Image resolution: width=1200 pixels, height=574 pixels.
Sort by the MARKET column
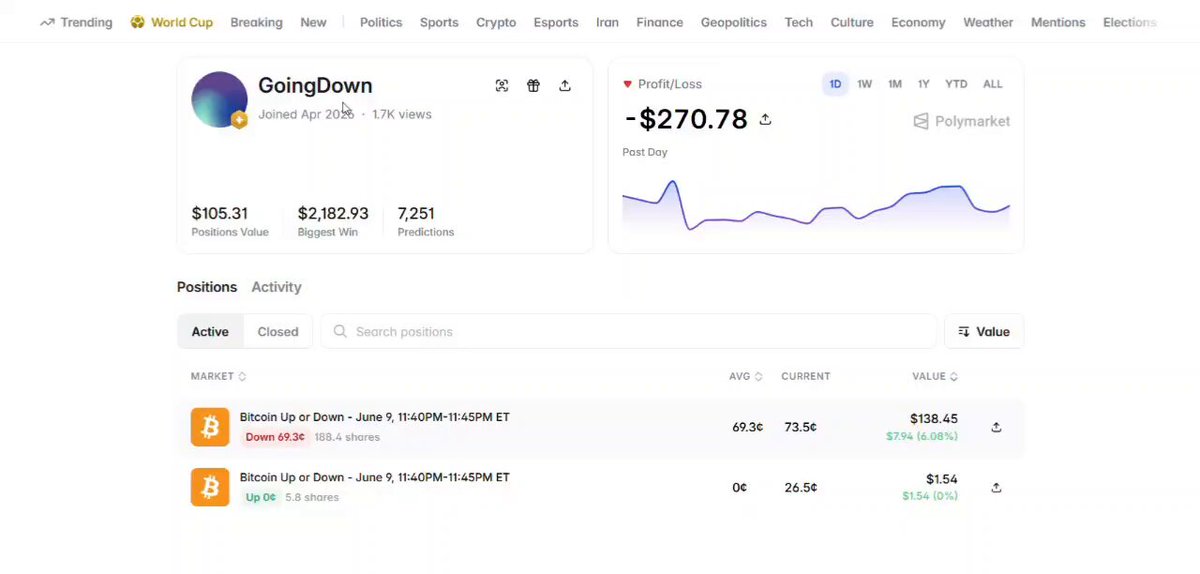tap(218, 377)
